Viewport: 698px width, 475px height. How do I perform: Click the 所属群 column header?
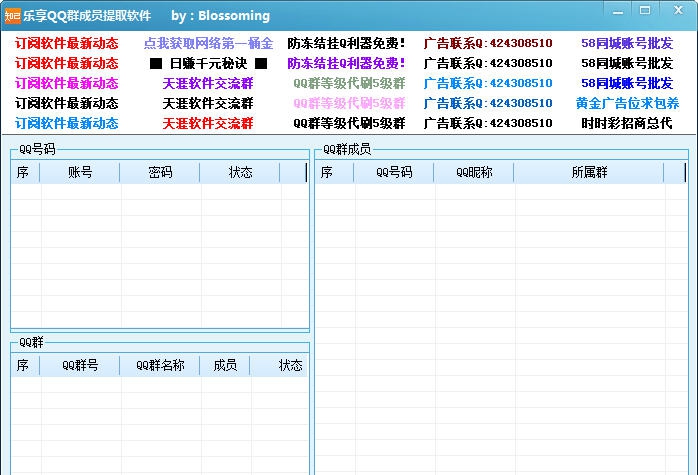[x=589, y=172]
